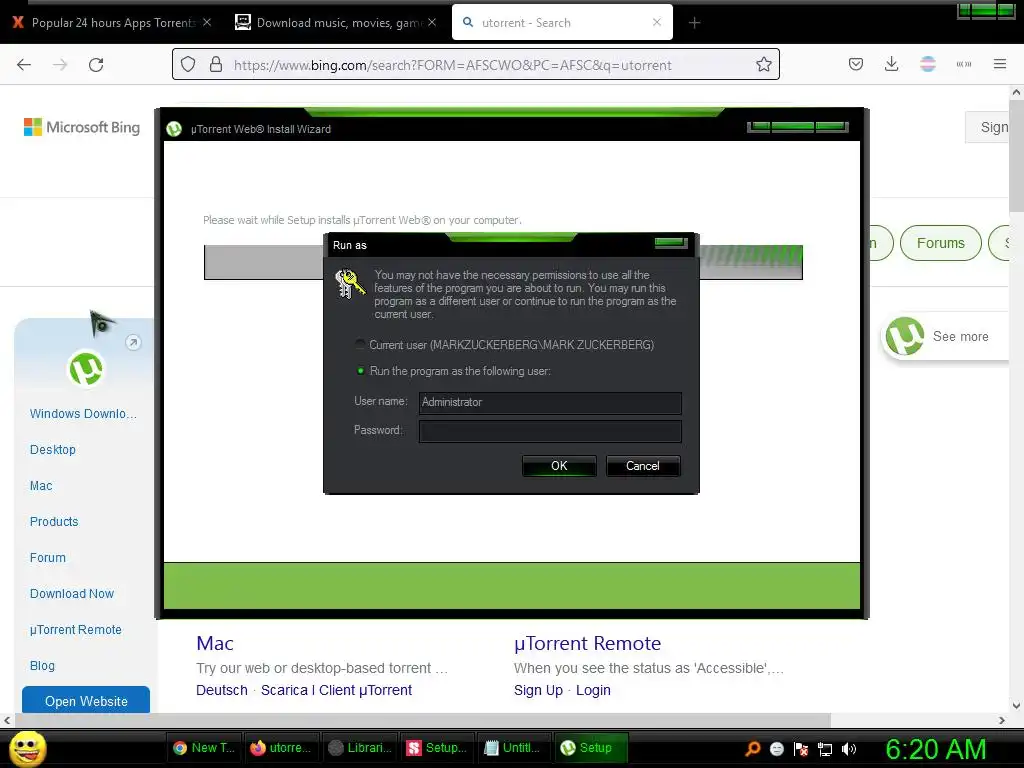The image size is (1024, 768).
Task: Close the Popular 24 hours Apps Torrents tab
Action: point(207,22)
